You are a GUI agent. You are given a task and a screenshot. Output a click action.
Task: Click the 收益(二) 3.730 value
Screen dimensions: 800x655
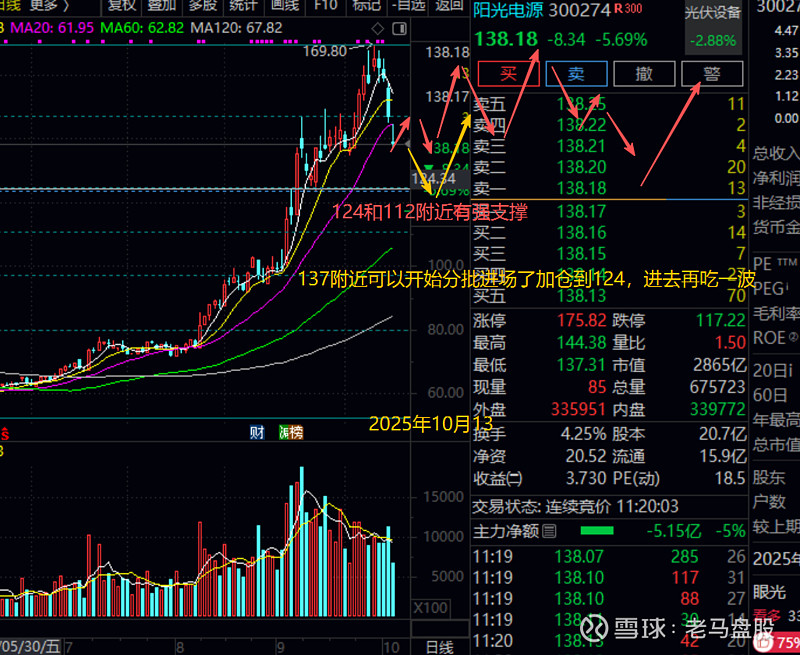click(586, 478)
